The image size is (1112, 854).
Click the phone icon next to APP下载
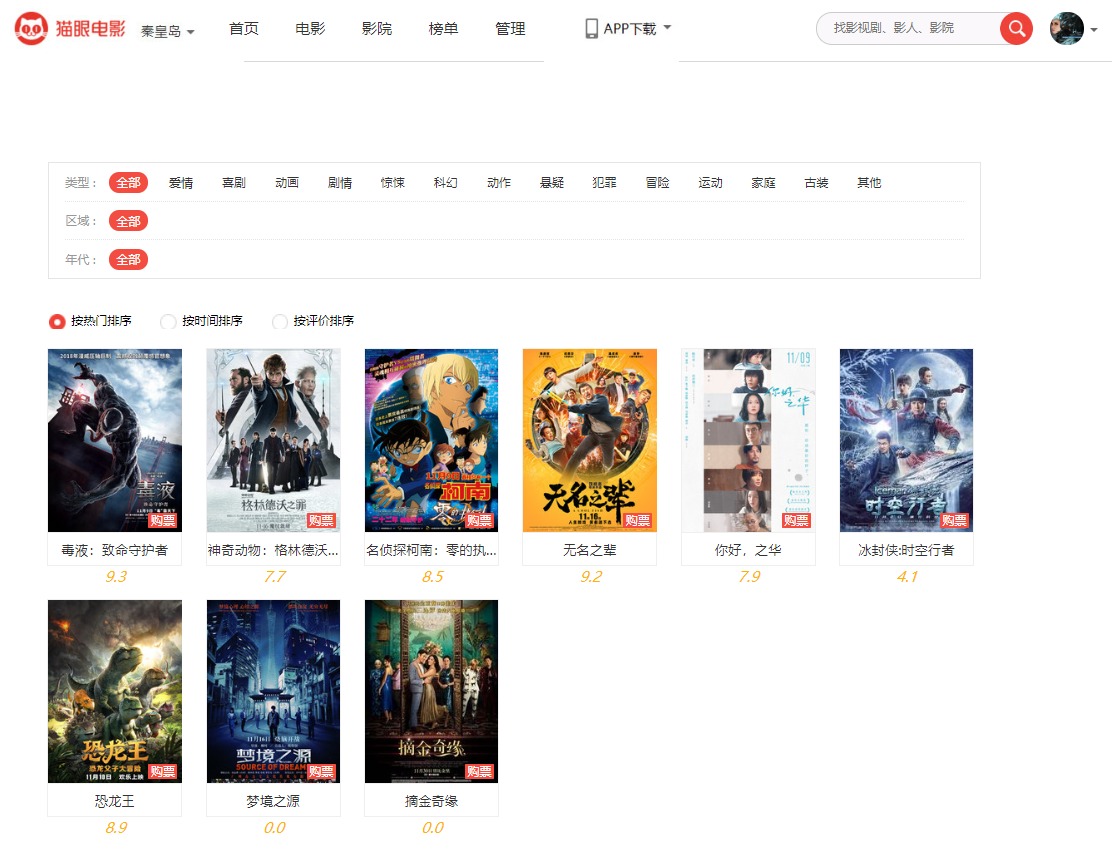coord(591,28)
